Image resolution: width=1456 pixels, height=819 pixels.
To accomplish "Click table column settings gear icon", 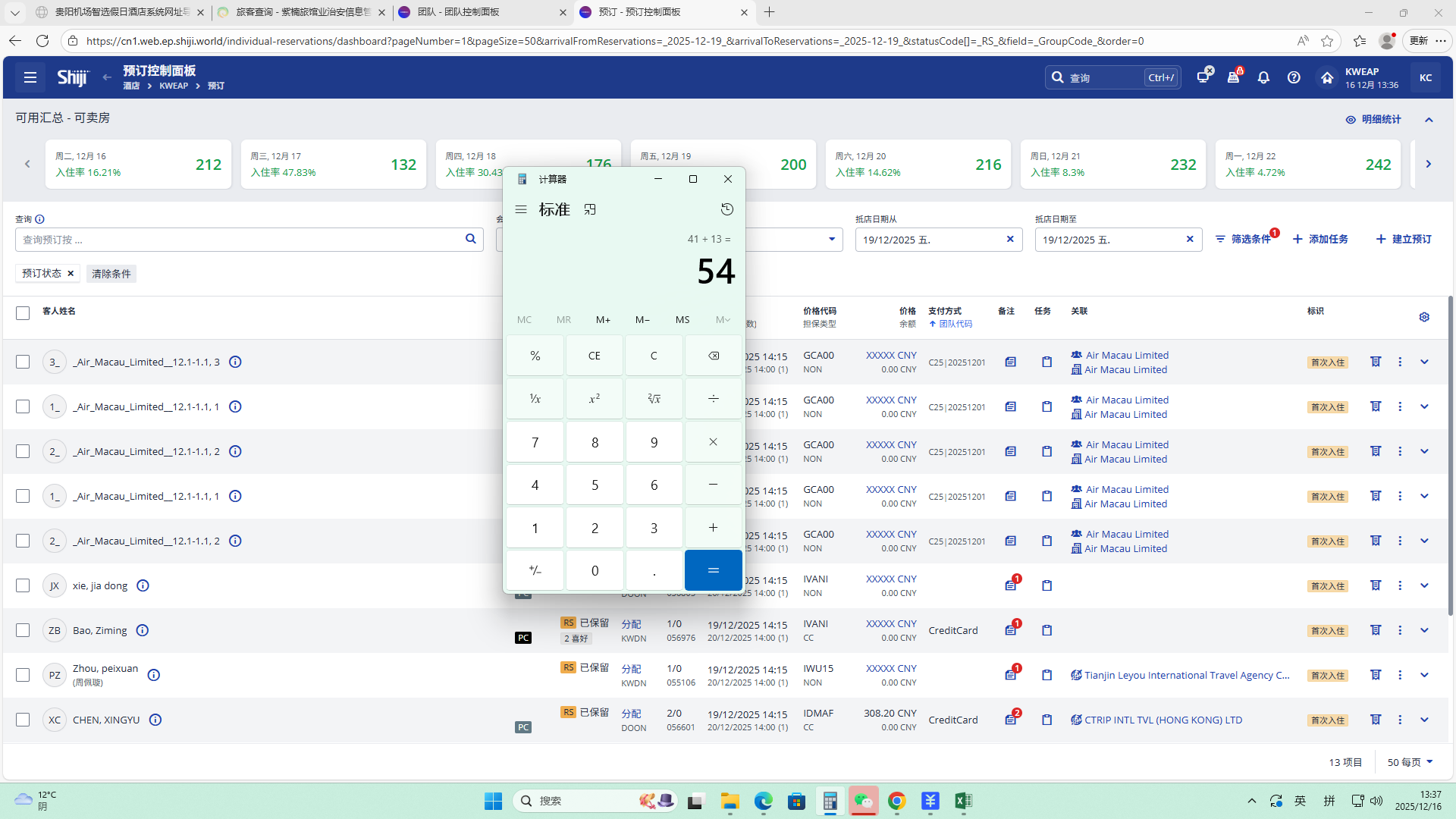I will coord(1424,317).
